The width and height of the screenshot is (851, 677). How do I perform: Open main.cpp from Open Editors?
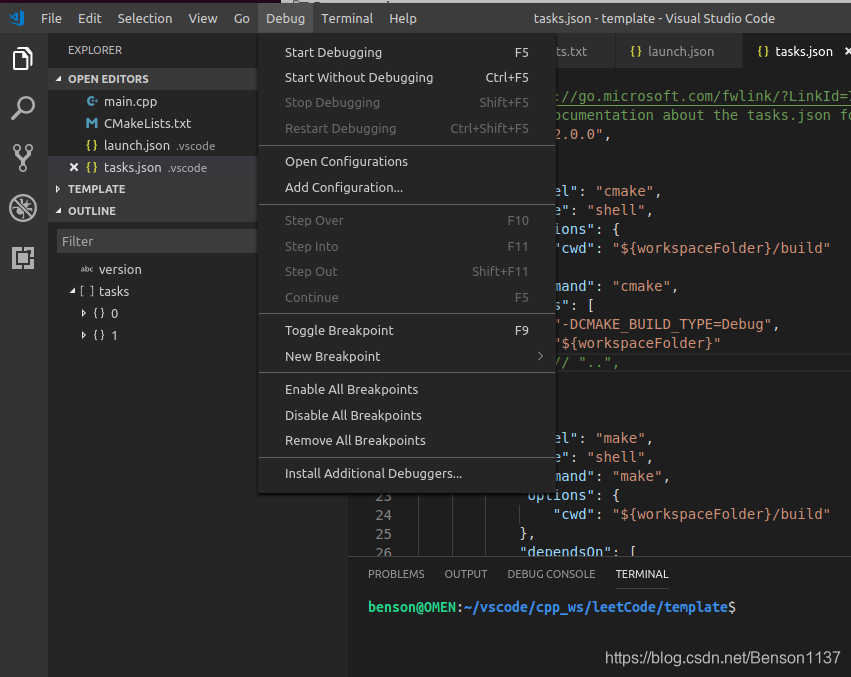pos(153,101)
